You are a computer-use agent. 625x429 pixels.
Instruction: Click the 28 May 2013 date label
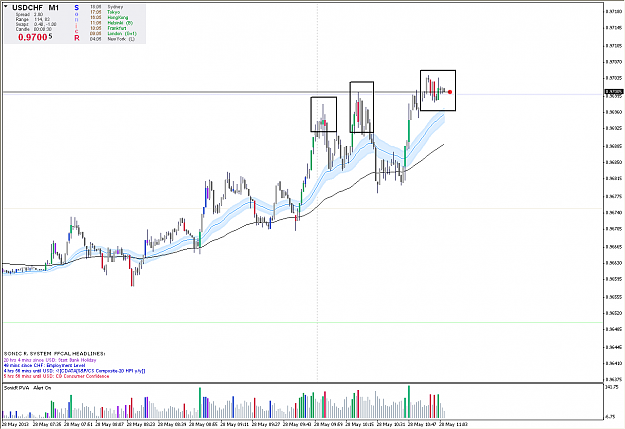16,425
